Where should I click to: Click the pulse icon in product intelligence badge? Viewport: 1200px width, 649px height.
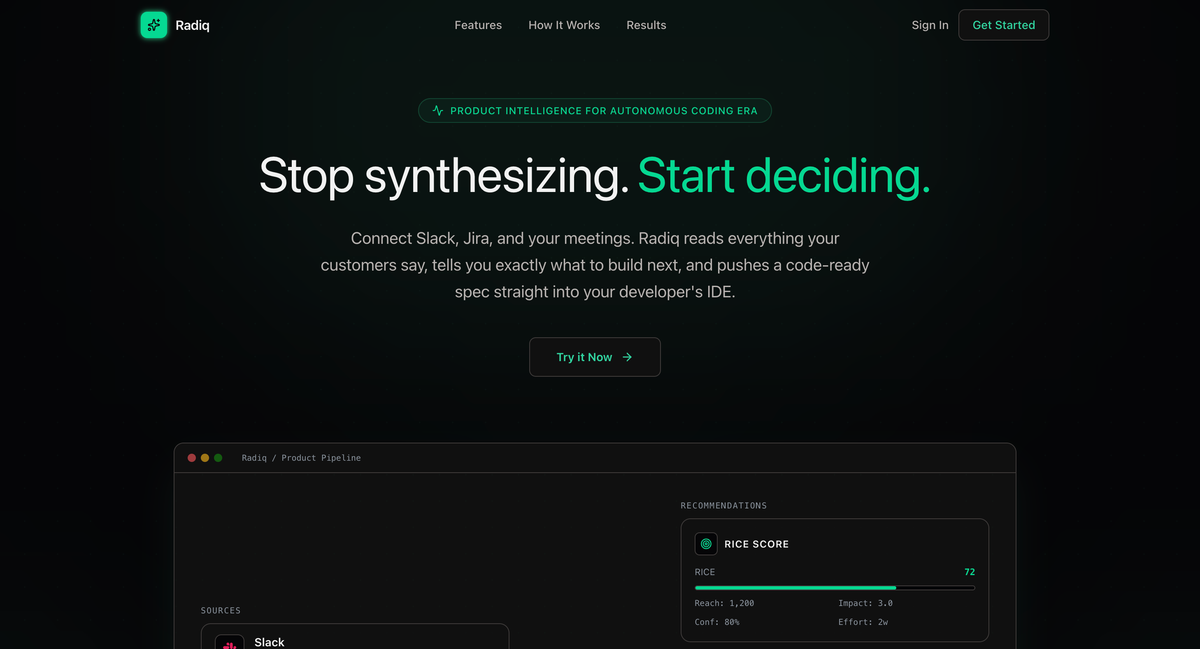point(438,111)
